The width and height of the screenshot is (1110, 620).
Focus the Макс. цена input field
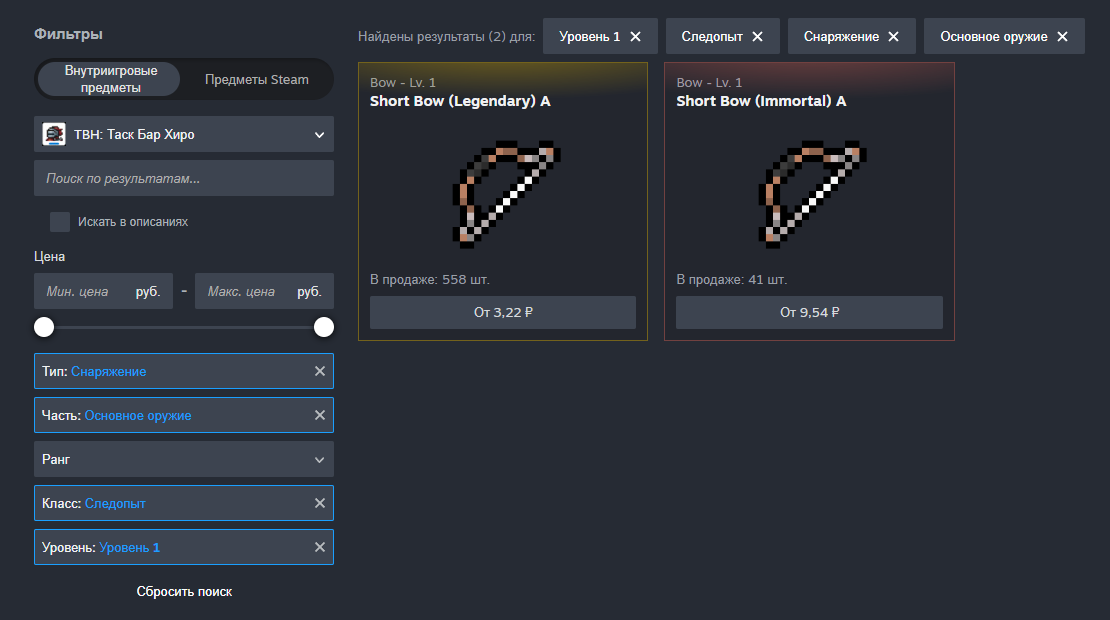pyautogui.click(x=264, y=291)
